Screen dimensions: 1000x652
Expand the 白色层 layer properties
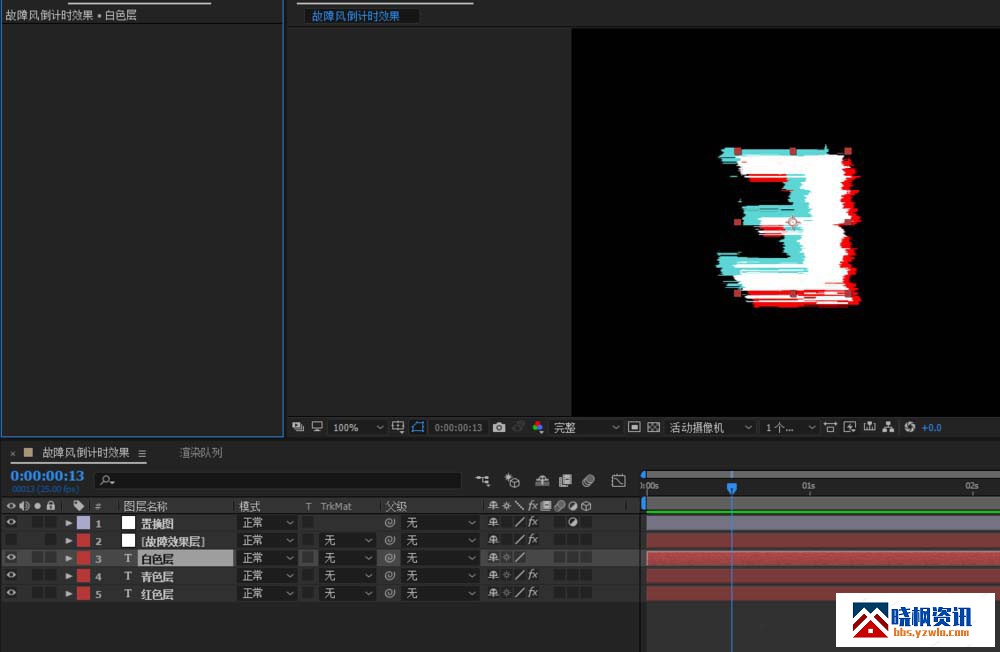pos(68,558)
